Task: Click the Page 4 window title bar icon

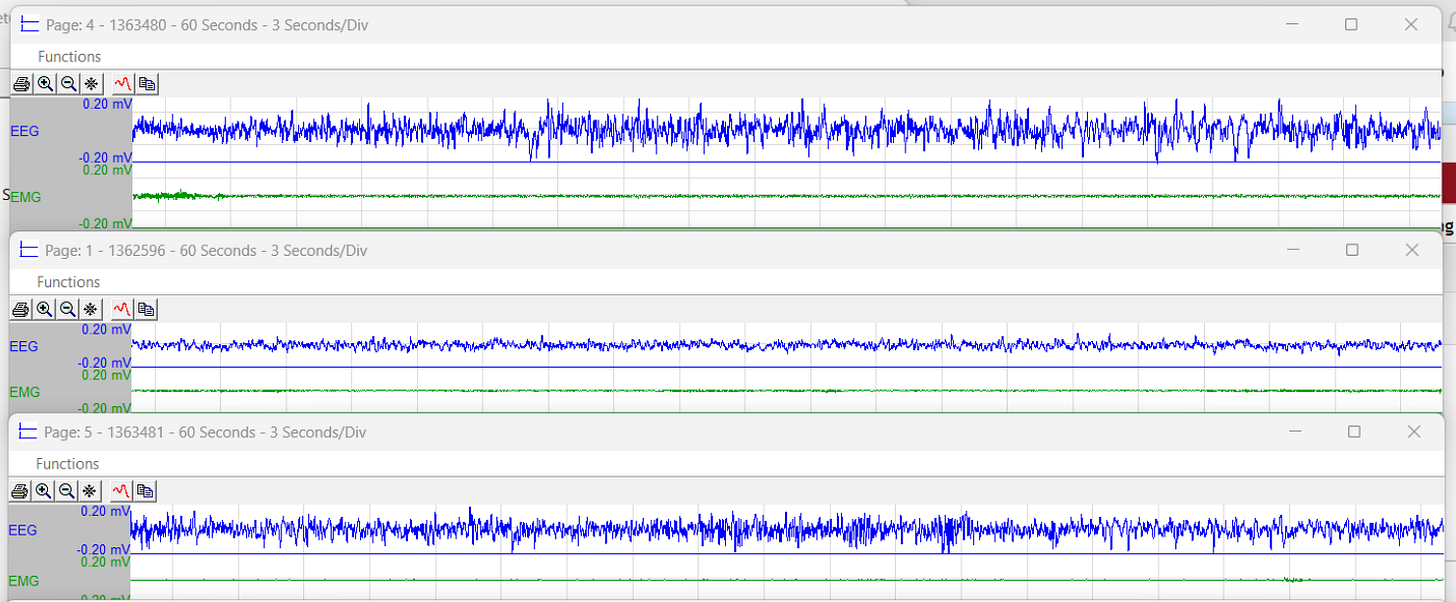Action: point(30,25)
